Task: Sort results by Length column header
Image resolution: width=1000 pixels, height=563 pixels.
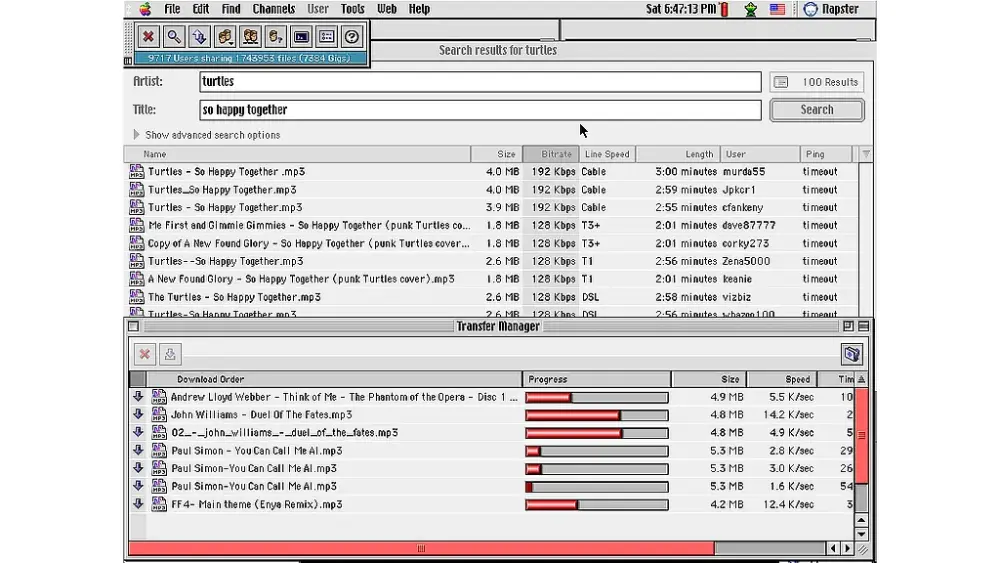Action: (x=678, y=154)
